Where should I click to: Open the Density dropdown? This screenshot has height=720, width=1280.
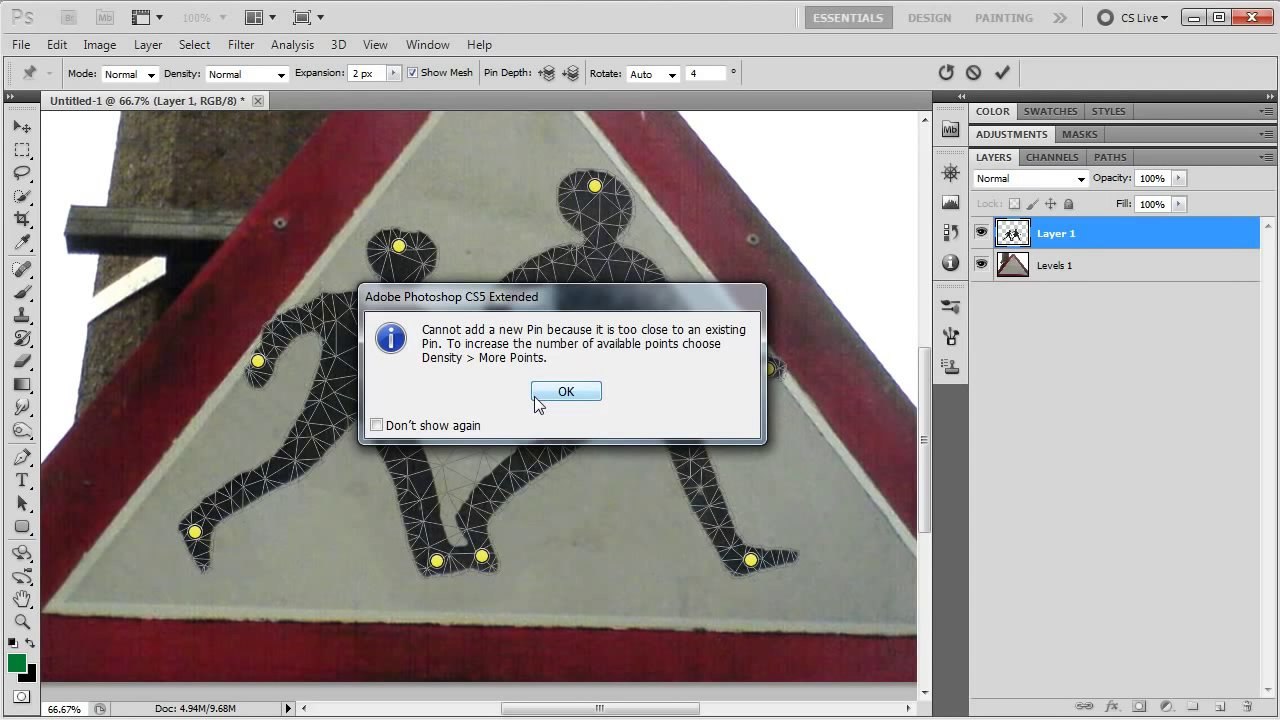(246, 74)
